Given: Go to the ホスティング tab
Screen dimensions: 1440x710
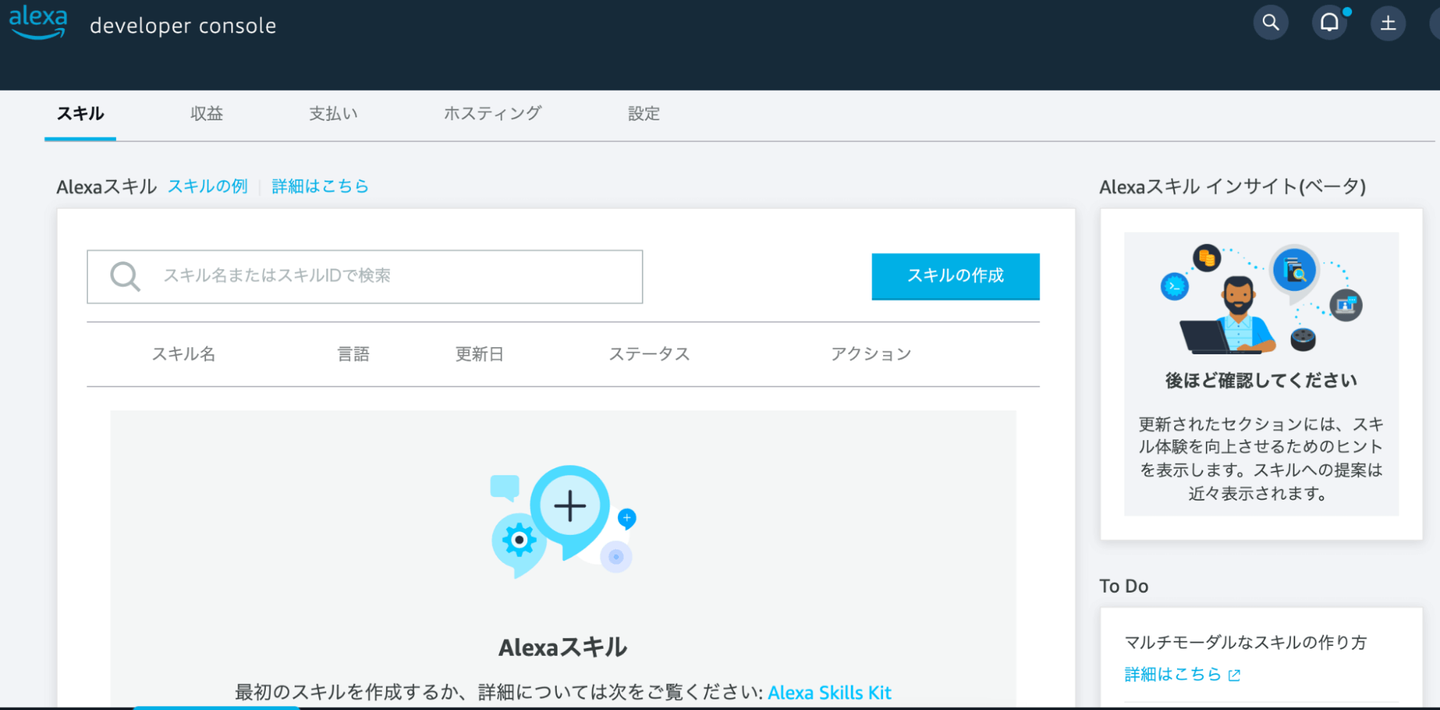Looking at the screenshot, I should [x=492, y=114].
